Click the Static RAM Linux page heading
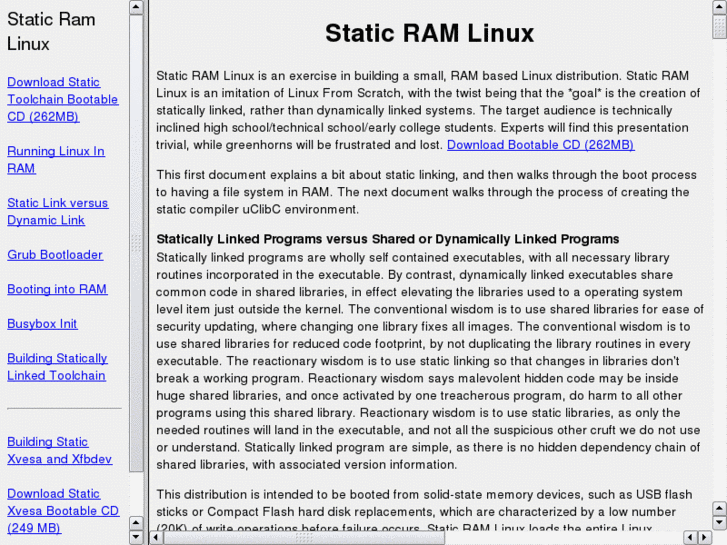Image resolution: width=727 pixels, height=545 pixels. point(429,33)
